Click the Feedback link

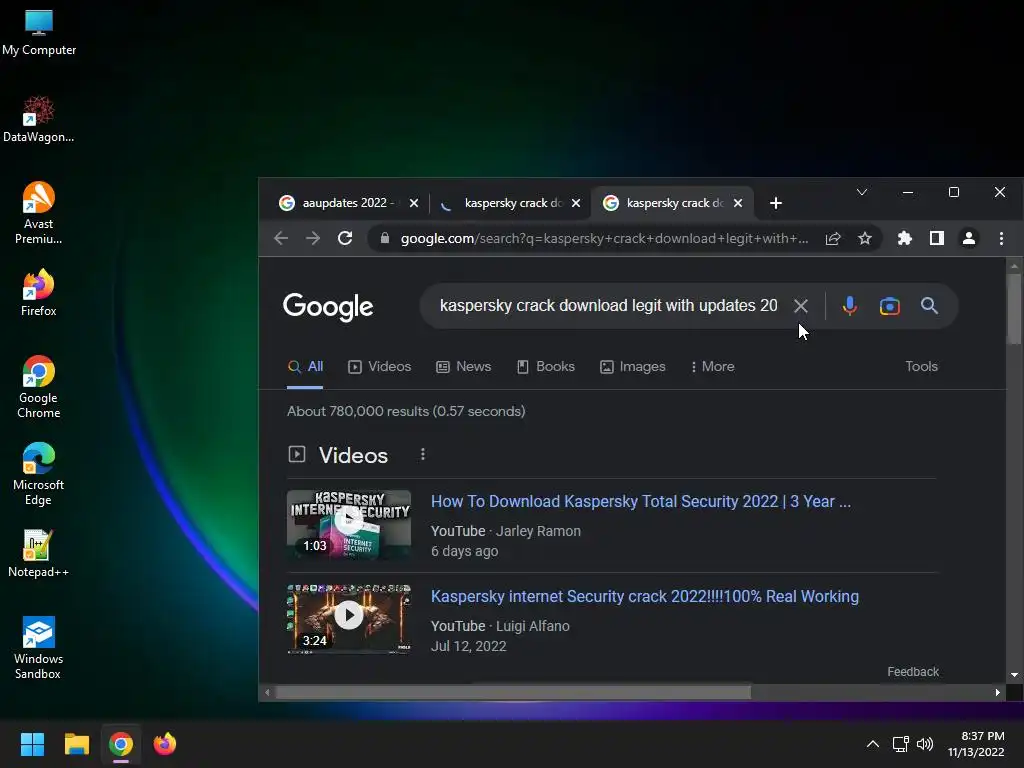tap(912, 671)
